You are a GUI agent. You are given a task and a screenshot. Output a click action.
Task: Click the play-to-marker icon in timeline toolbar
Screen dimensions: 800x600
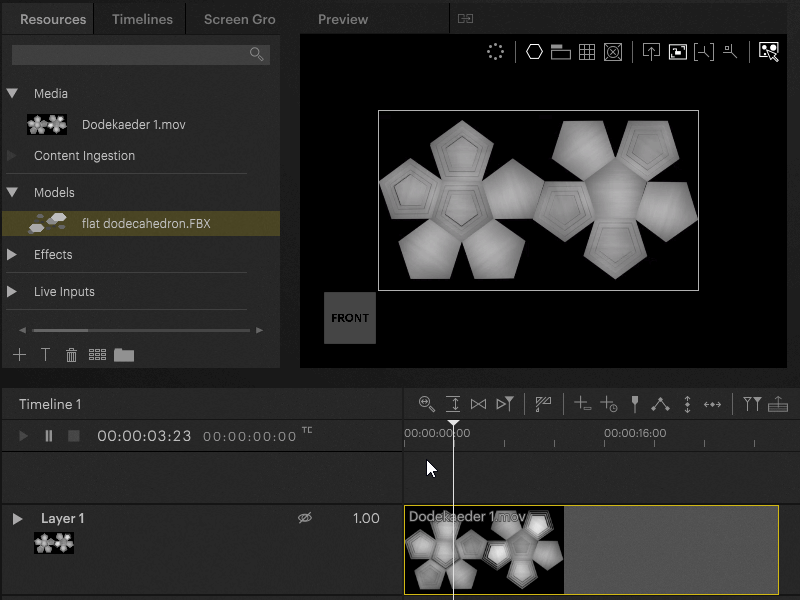505,404
